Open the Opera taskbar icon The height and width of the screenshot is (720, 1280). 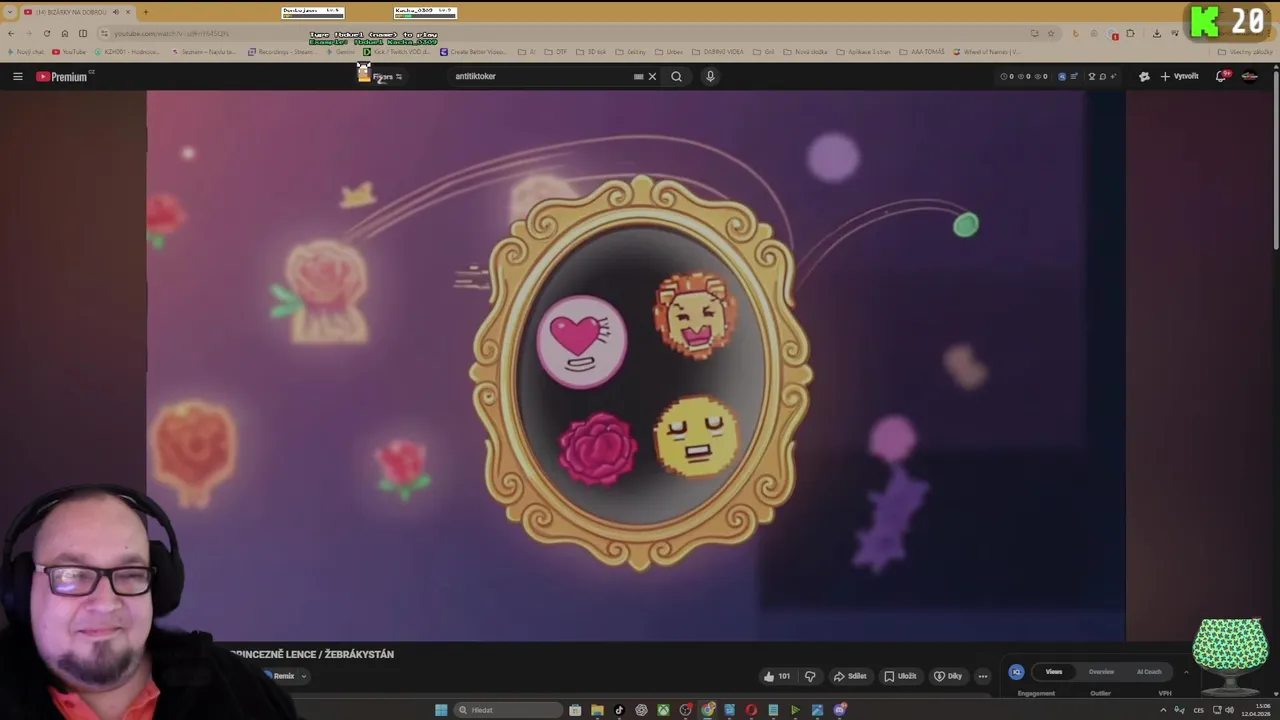(751, 710)
